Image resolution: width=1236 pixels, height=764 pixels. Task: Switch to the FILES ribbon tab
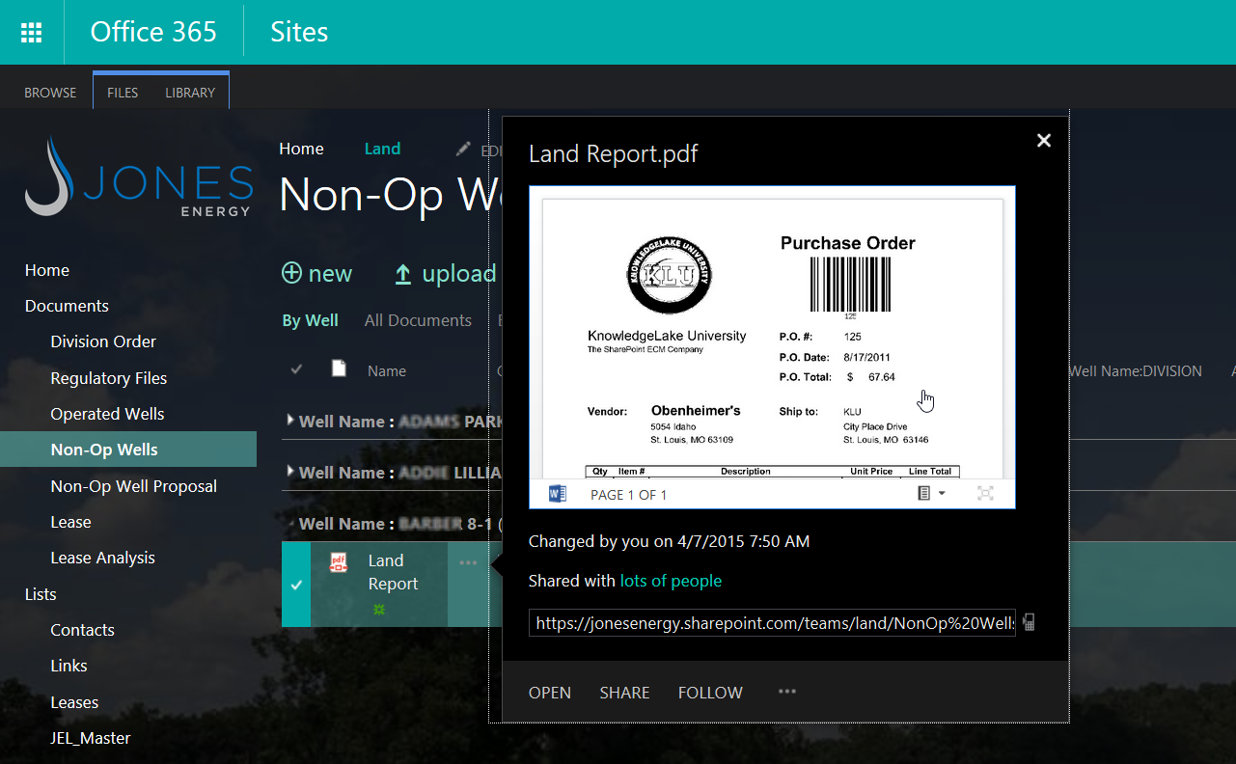[122, 92]
